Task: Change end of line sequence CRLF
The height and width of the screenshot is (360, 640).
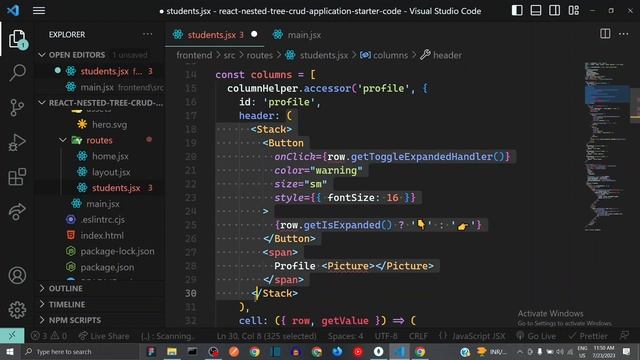Action: [418, 336]
